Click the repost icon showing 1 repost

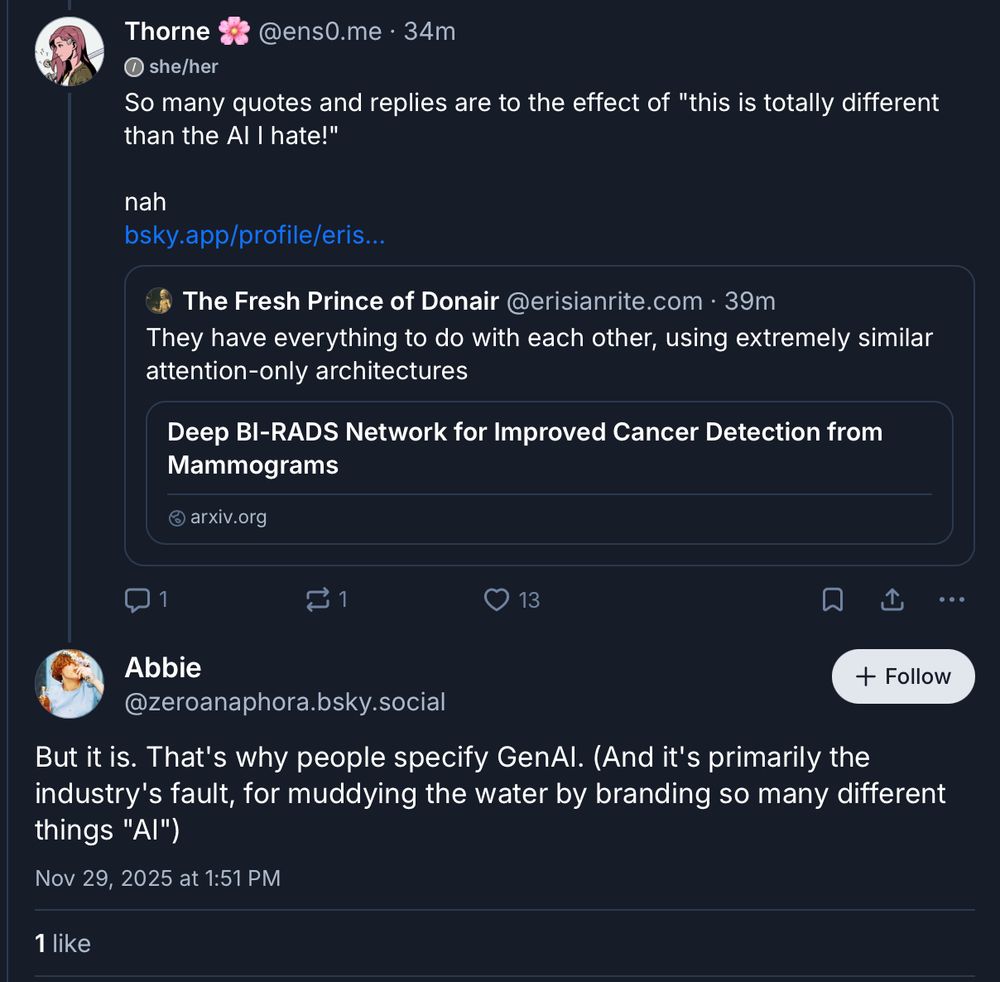tap(318, 600)
